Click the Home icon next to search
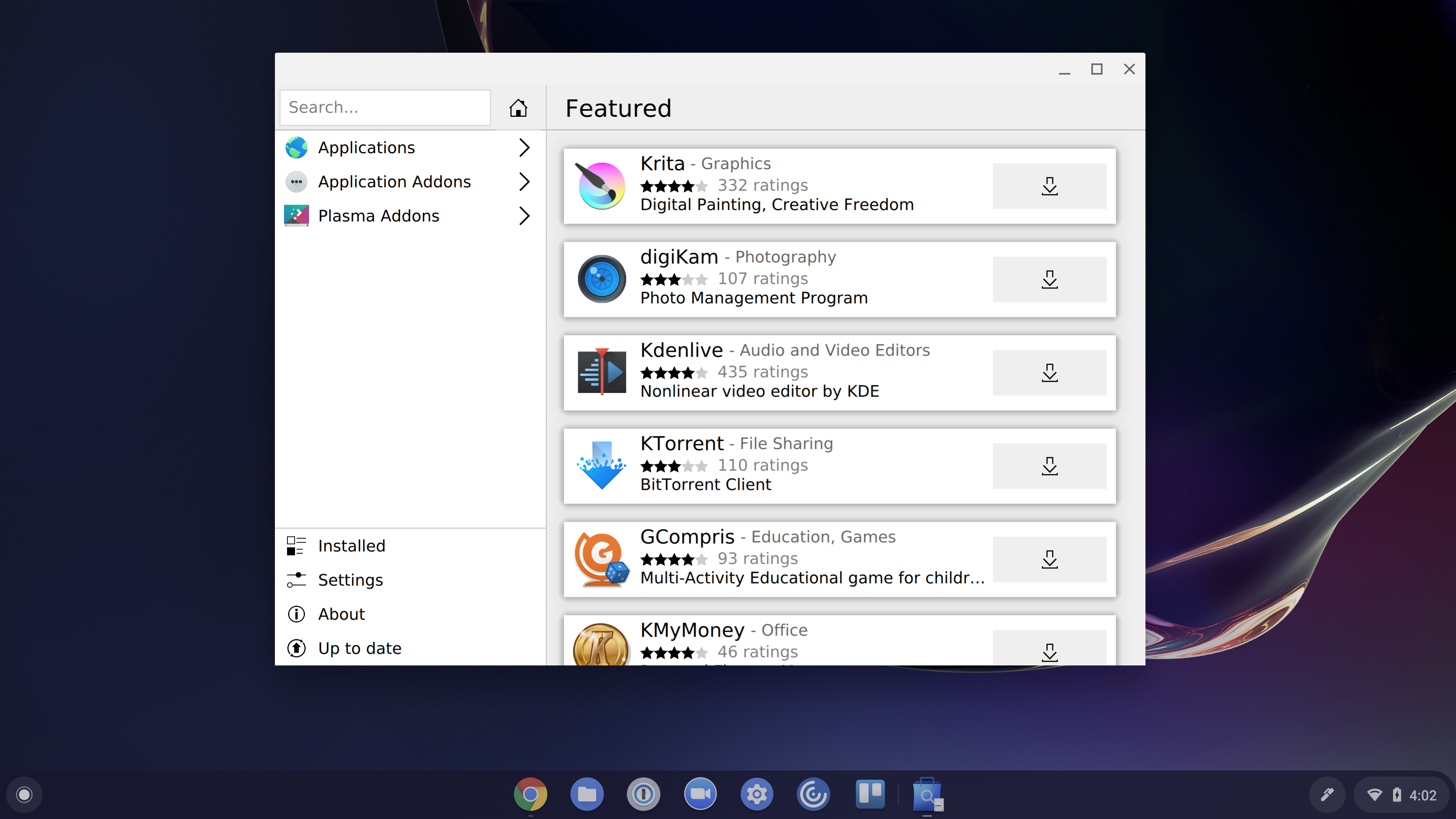 (x=518, y=107)
